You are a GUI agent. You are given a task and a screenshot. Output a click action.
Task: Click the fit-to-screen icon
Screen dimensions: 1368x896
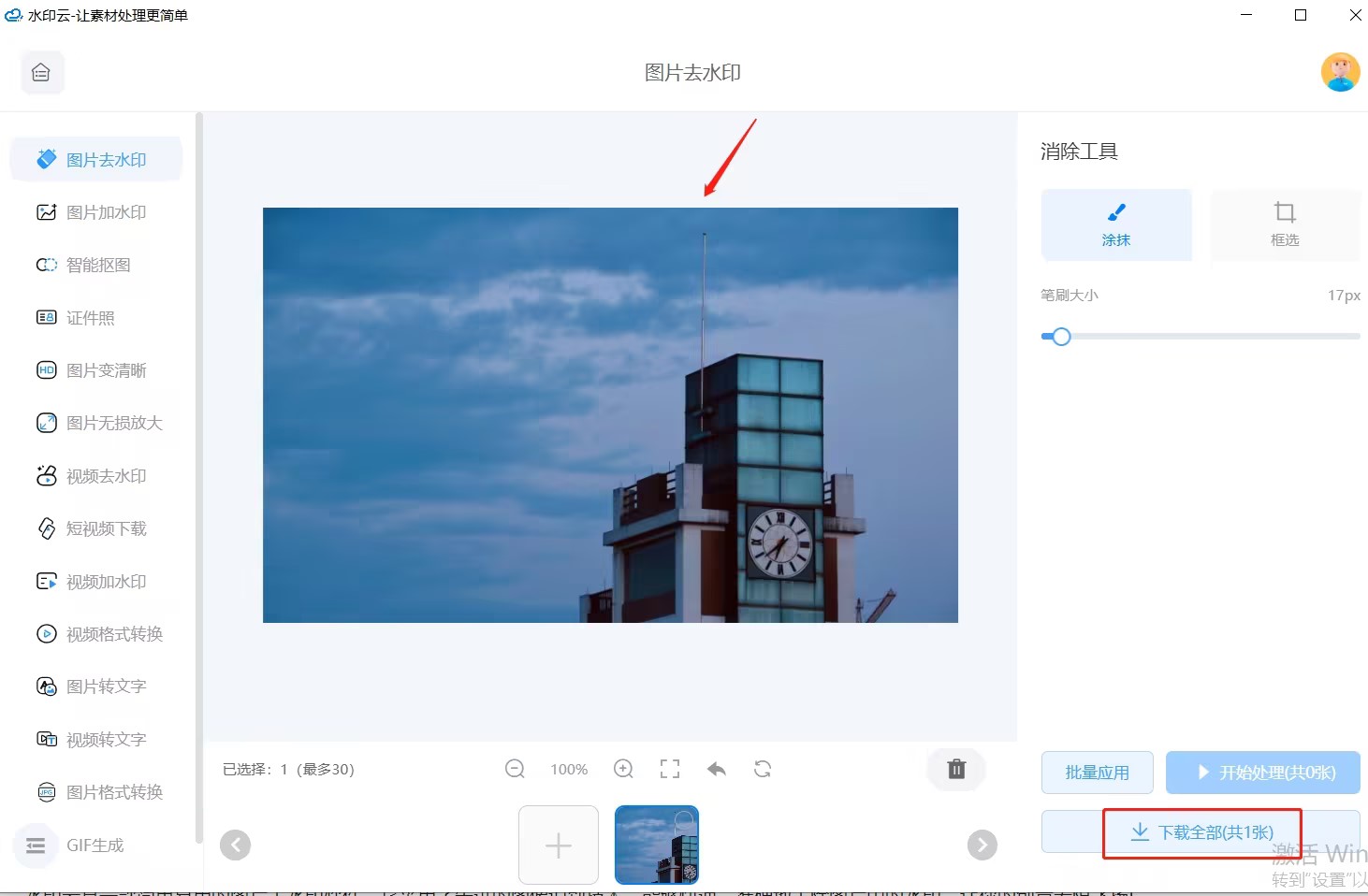click(670, 769)
